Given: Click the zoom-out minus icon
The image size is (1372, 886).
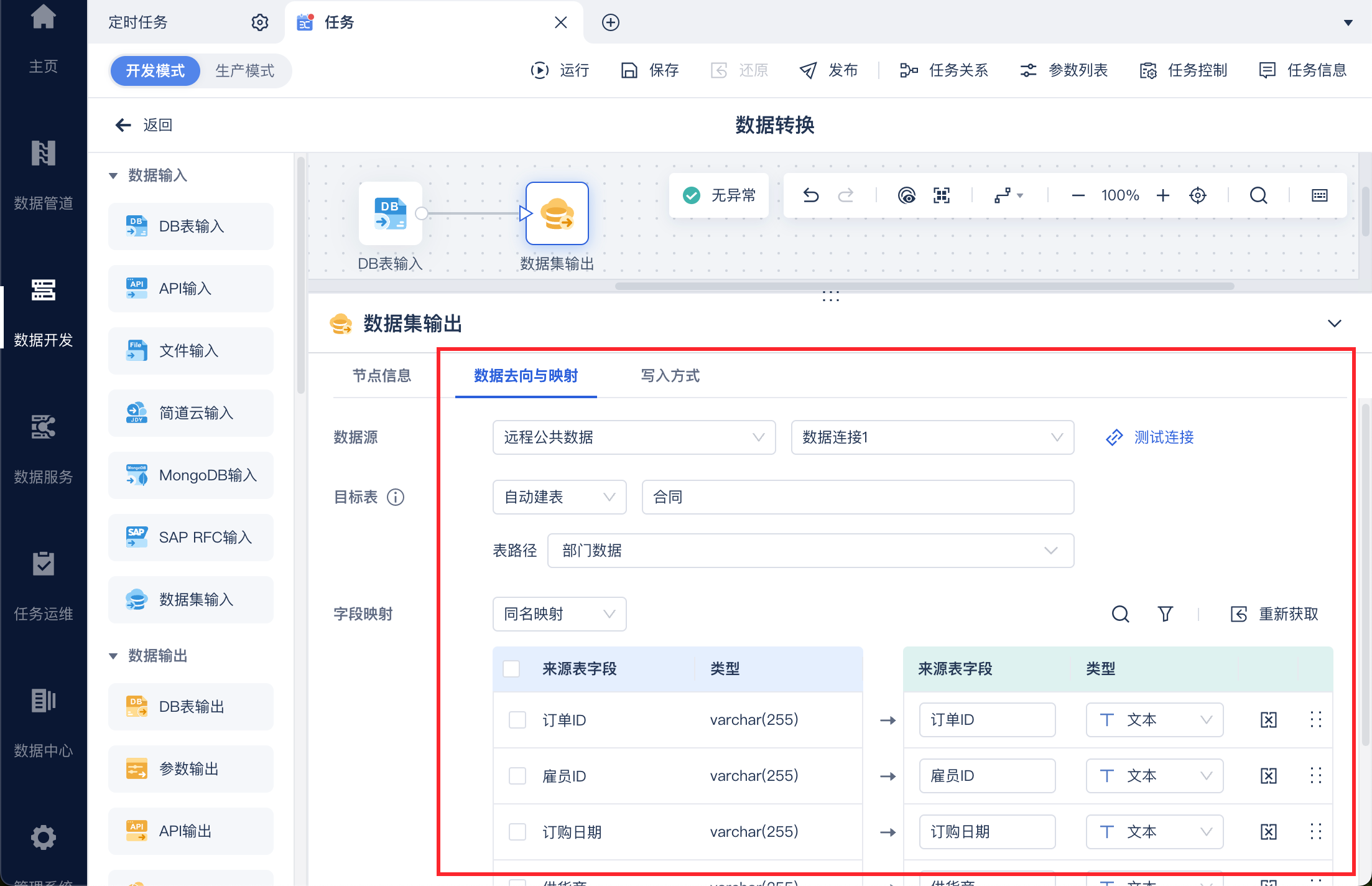Looking at the screenshot, I should (x=1078, y=195).
